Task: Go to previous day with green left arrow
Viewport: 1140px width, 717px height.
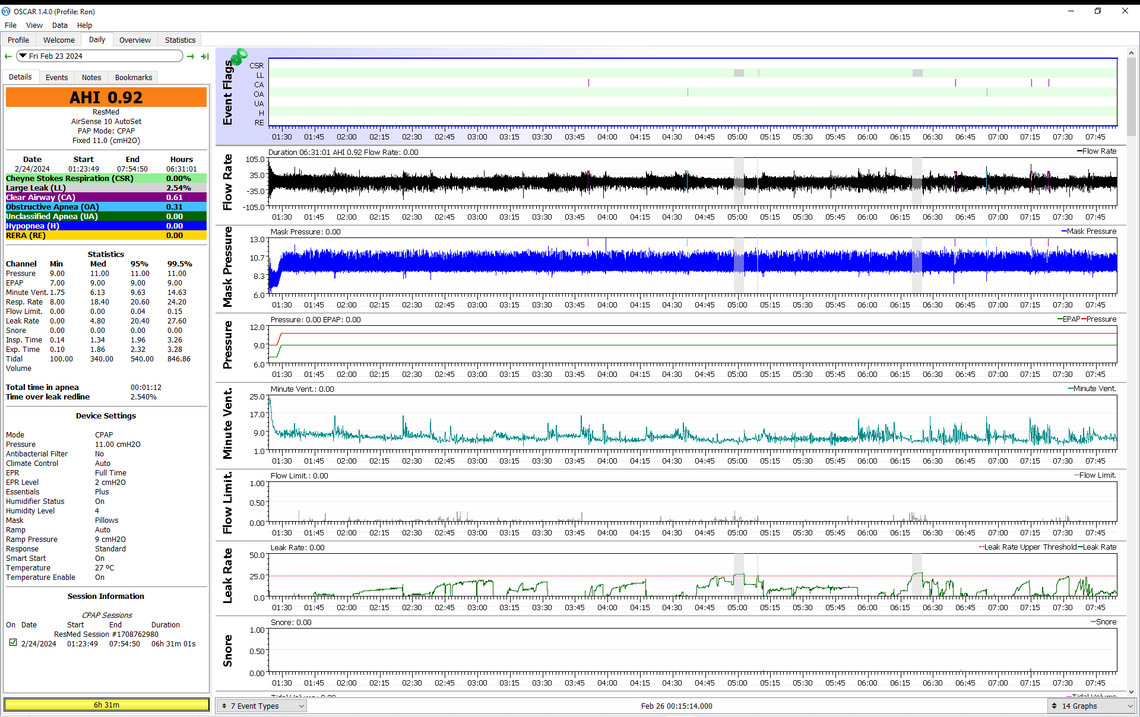Action: tap(8, 56)
